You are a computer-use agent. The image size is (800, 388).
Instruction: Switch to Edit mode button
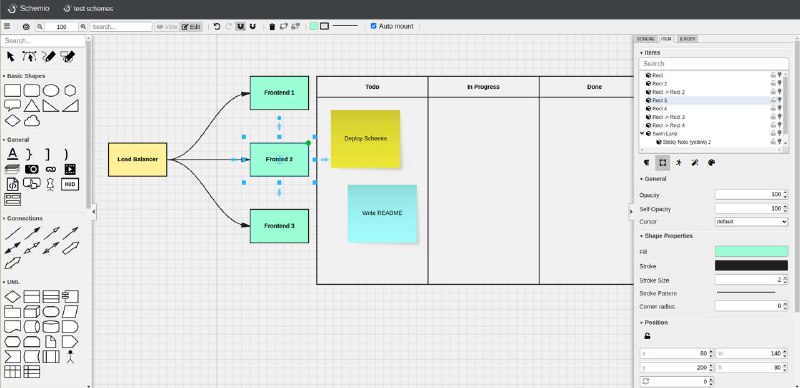[191, 27]
